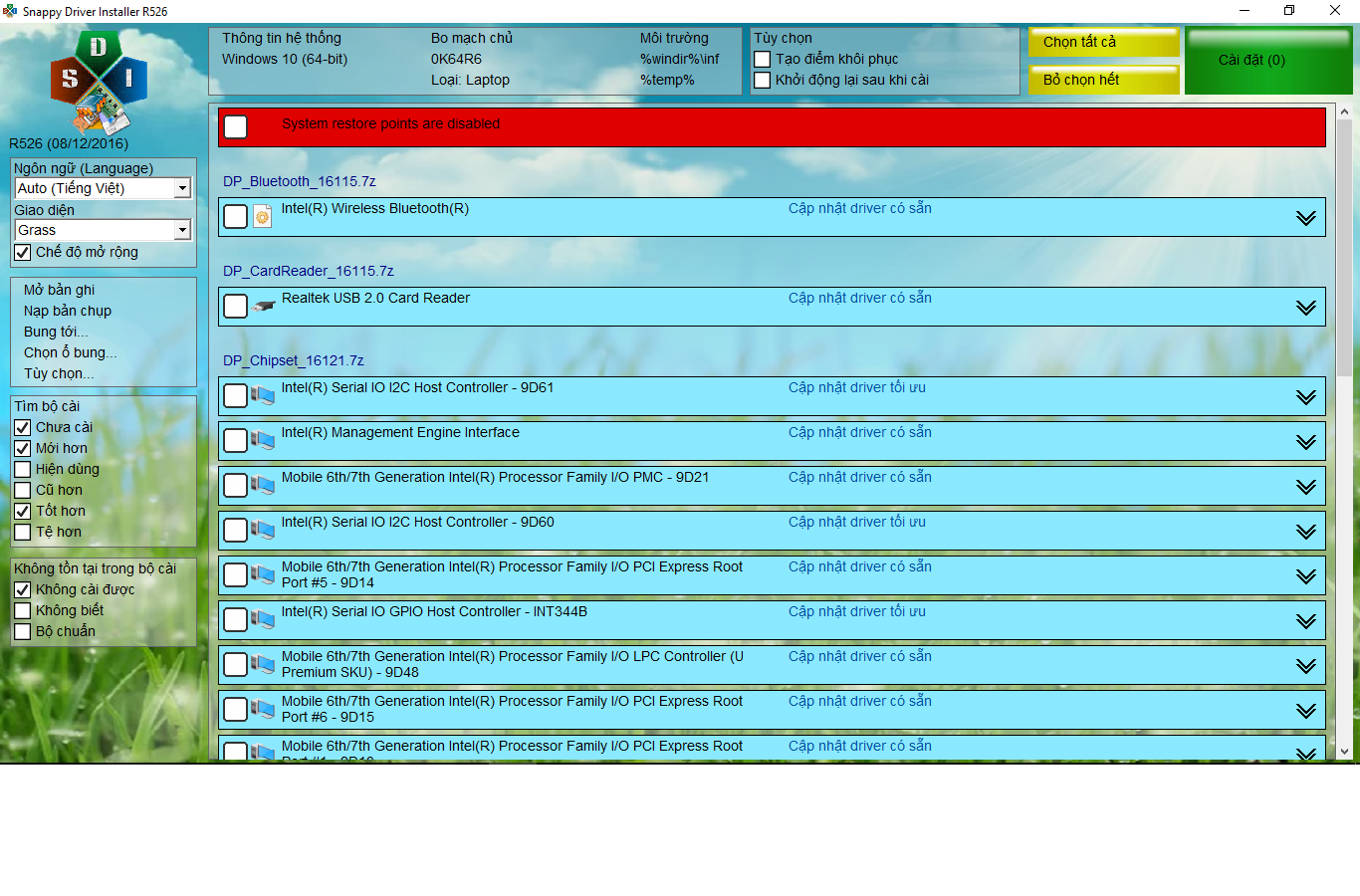Open Tùy chọn... in the side menu

[60, 373]
